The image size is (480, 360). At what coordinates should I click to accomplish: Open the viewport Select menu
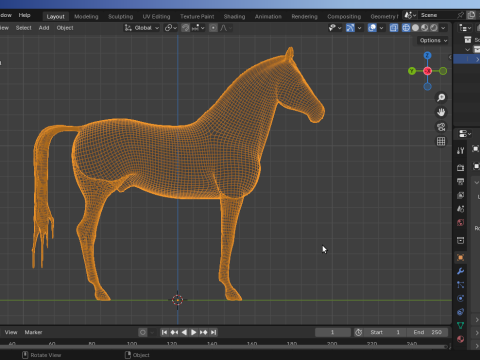pos(23,28)
